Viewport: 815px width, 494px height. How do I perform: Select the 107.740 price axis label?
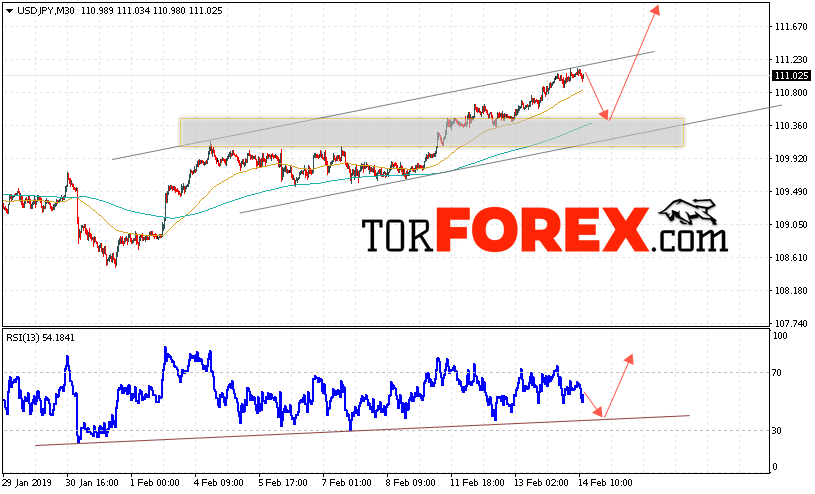coord(791,323)
